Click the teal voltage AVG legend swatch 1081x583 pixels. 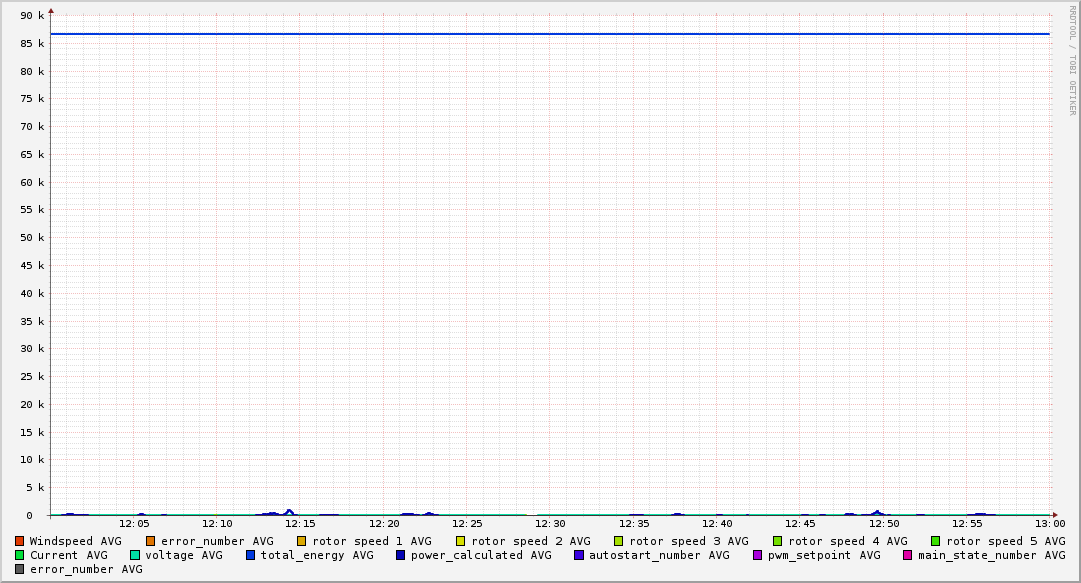tap(135, 555)
